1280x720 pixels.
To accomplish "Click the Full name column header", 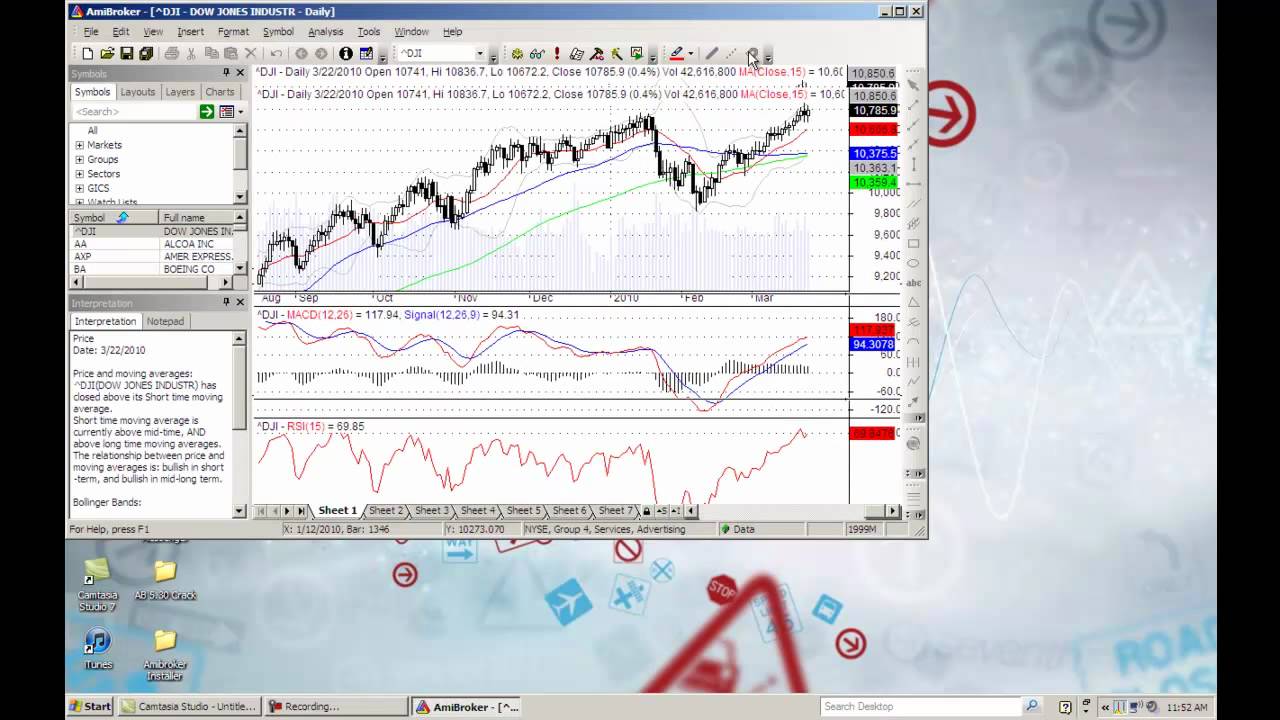I will [x=196, y=217].
